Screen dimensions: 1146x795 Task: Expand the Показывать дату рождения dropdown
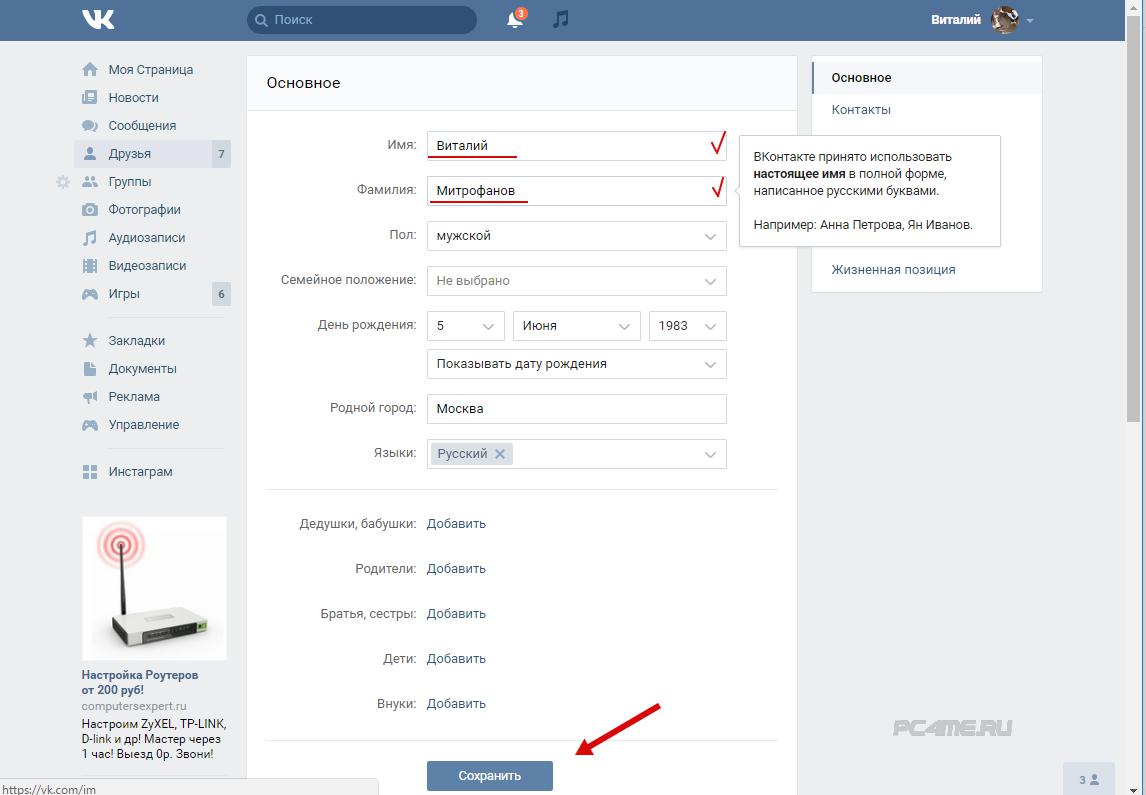click(x=577, y=364)
